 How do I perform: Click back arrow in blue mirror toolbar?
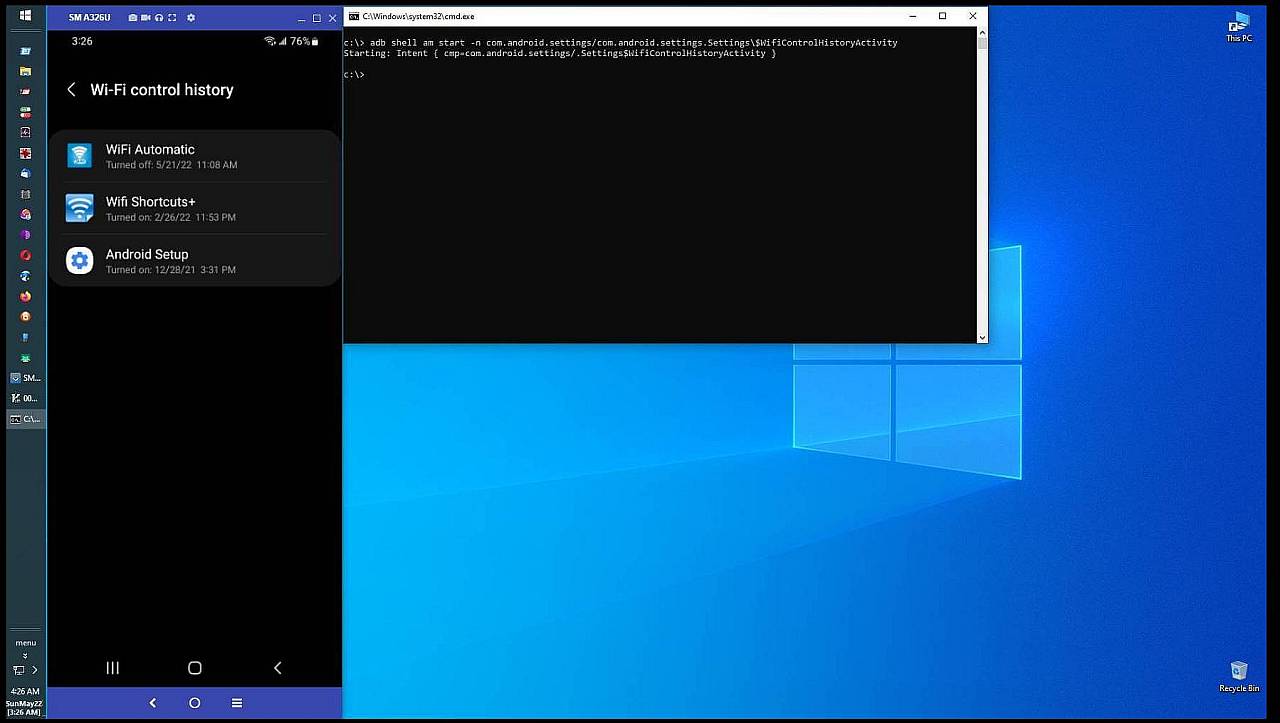[153, 703]
